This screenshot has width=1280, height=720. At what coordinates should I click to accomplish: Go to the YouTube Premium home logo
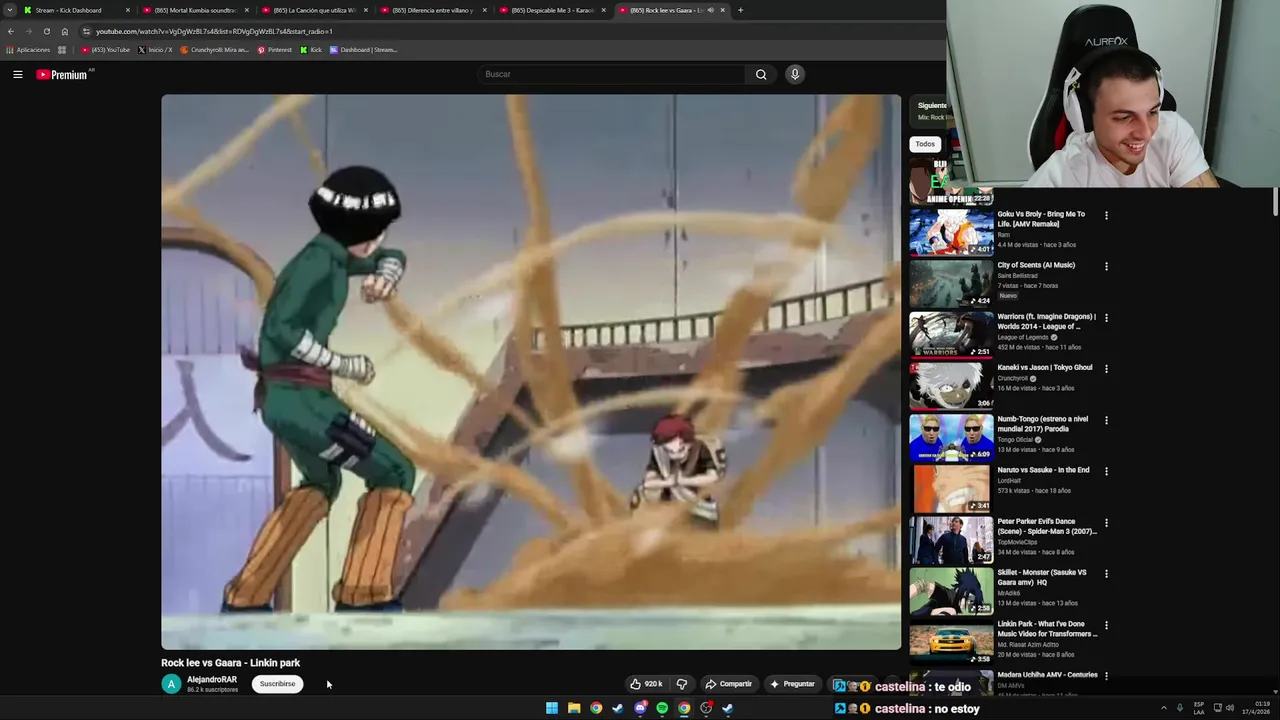click(64, 74)
